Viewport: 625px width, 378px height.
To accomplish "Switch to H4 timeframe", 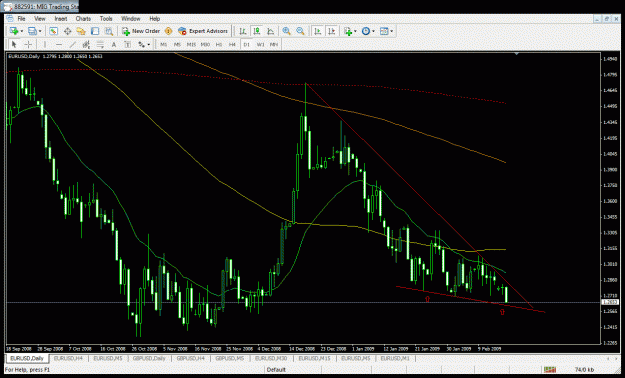I will (232, 45).
